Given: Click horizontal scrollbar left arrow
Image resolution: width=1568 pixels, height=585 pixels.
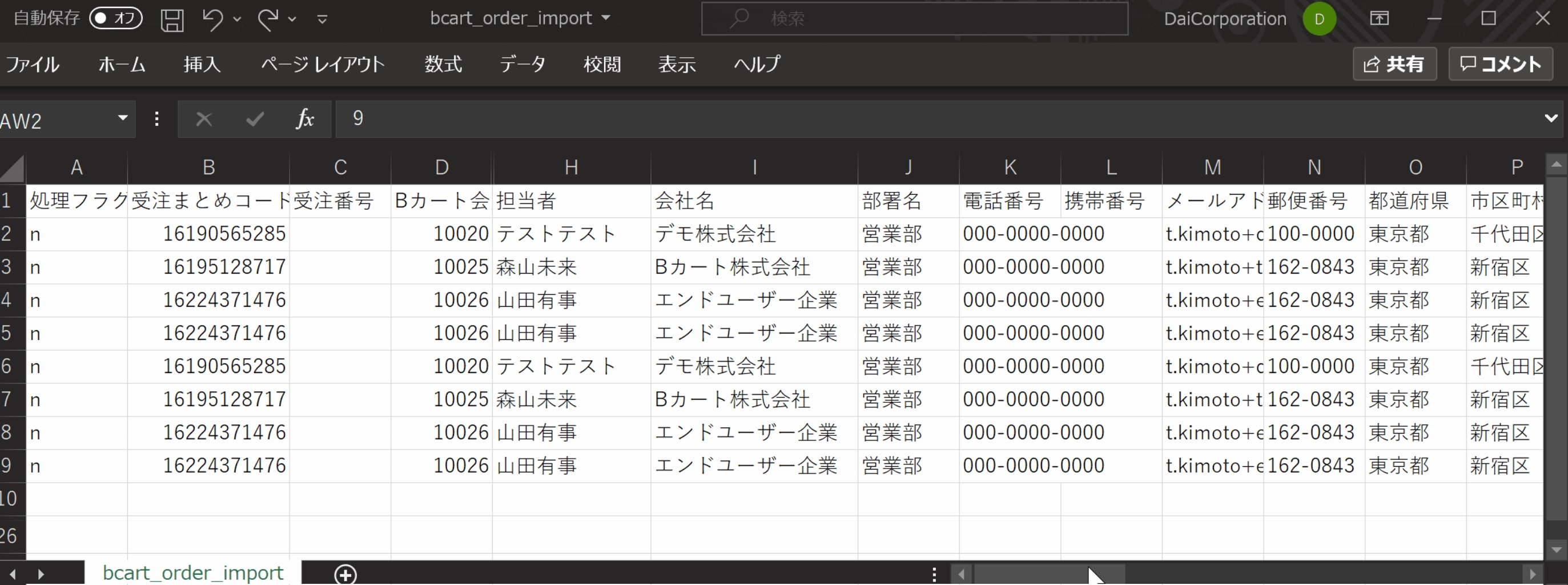Looking at the screenshot, I should tap(961, 574).
